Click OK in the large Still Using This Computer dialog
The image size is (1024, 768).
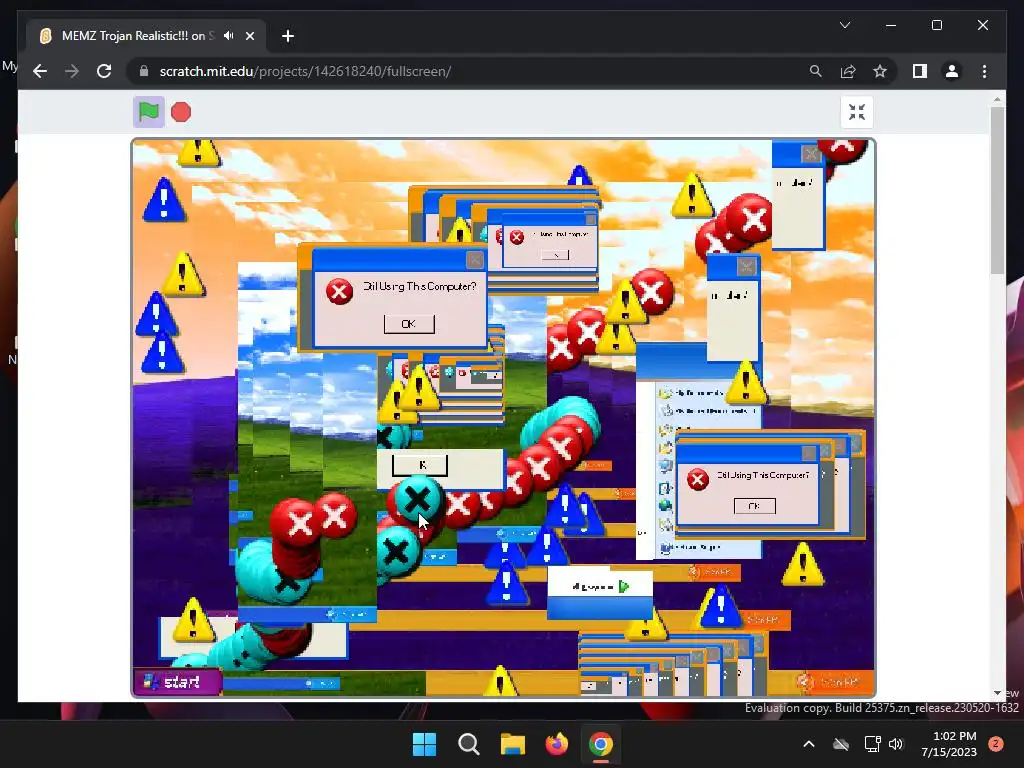[409, 324]
